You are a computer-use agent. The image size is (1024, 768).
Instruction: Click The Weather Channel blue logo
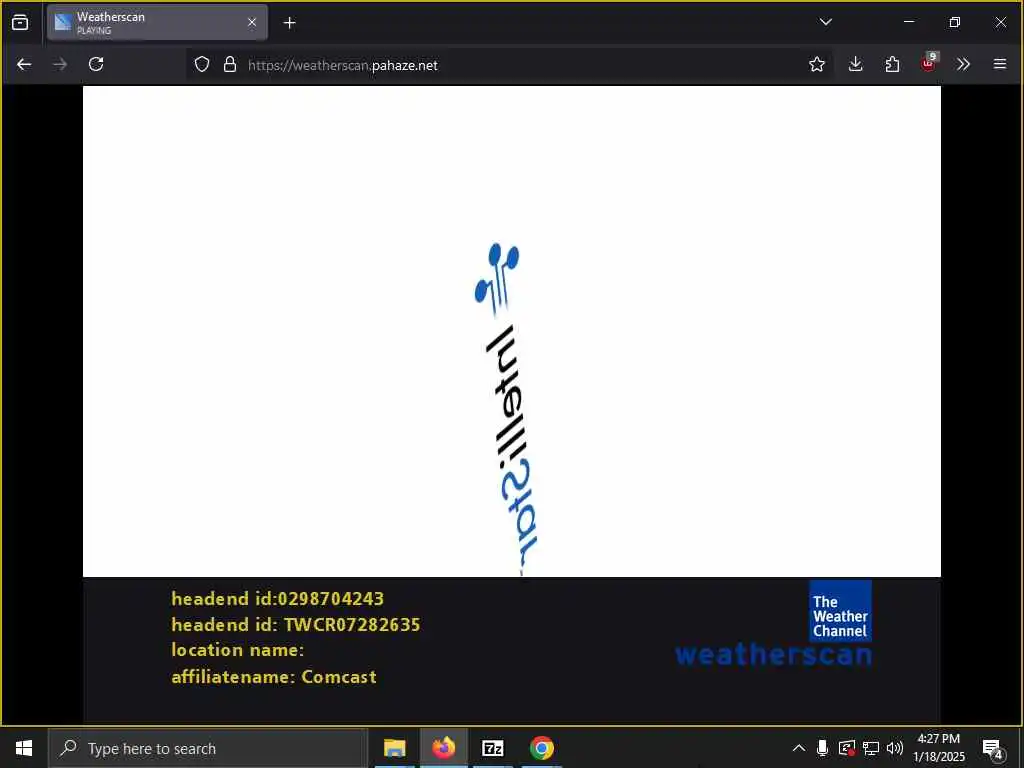(840, 611)
